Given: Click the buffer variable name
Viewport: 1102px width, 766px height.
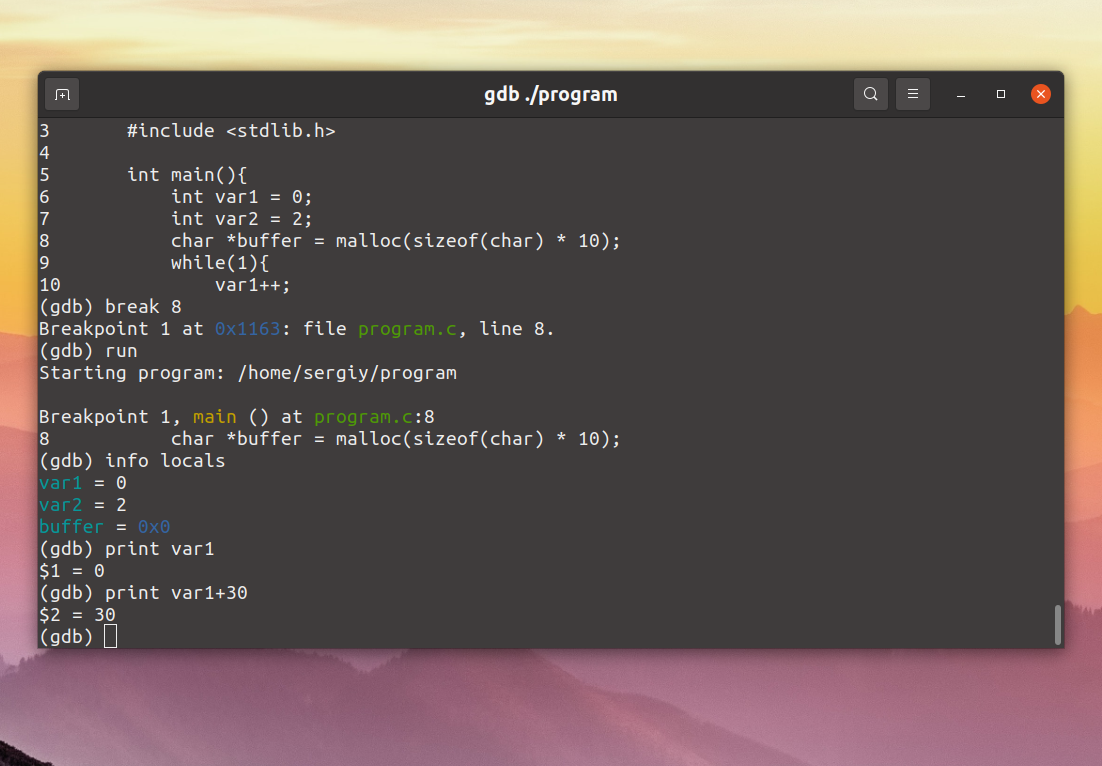Looking at the screenshot, I should pos(71,526).
